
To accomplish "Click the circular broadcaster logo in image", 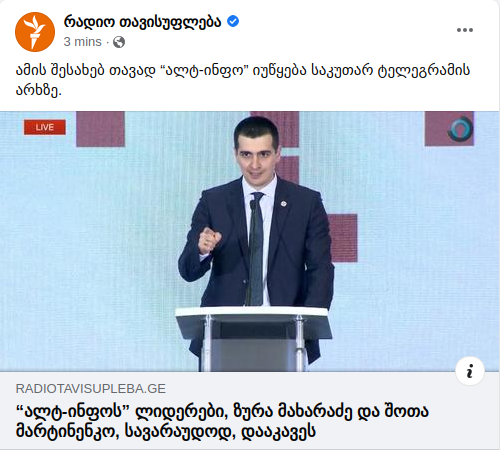I will 460,129.
